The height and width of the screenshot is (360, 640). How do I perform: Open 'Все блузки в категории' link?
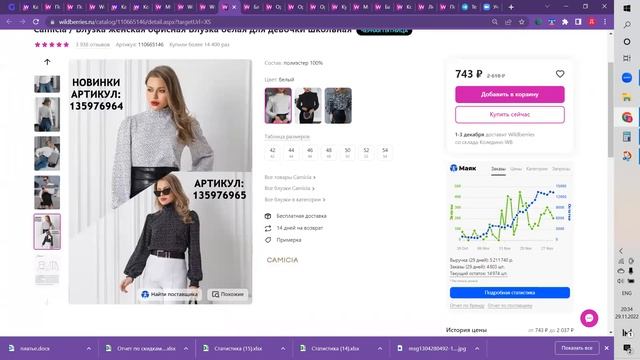click(x=295, y=200)
